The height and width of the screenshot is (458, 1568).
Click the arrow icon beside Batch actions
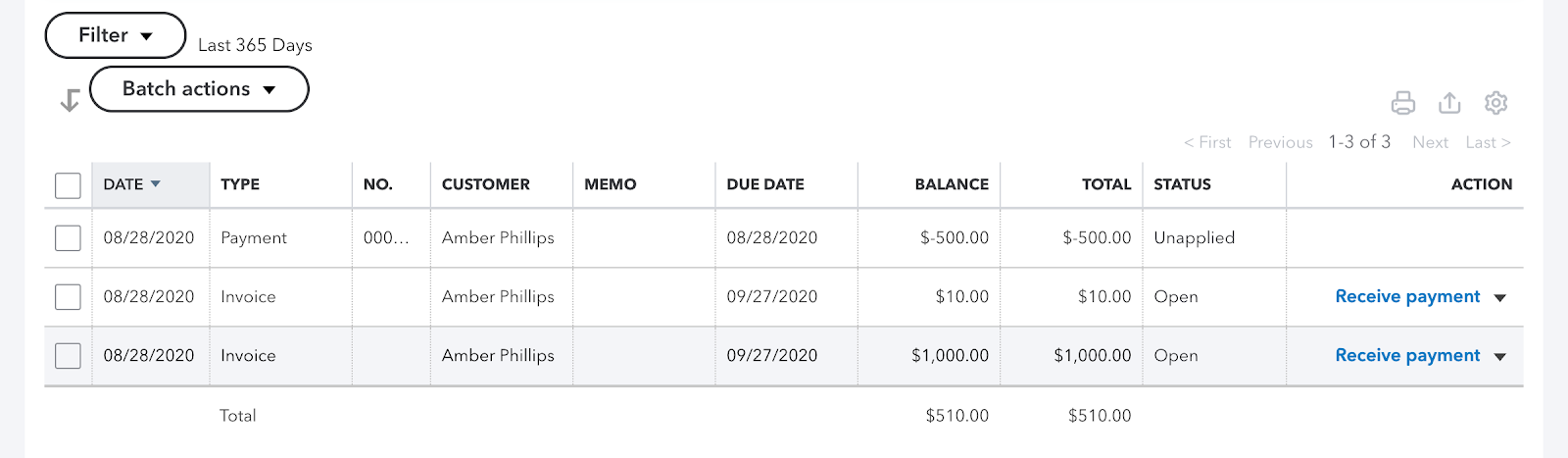[x=70, y=100]
